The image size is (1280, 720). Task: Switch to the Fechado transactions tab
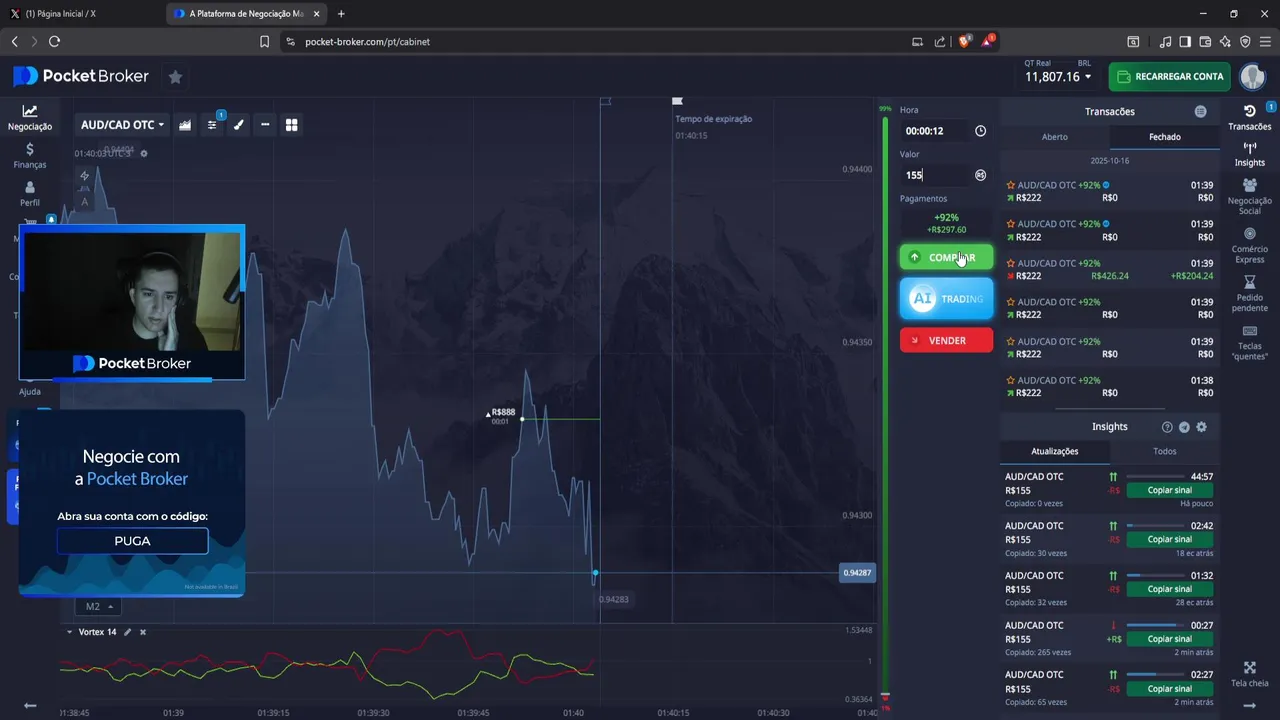click(x=1164, y=137)
